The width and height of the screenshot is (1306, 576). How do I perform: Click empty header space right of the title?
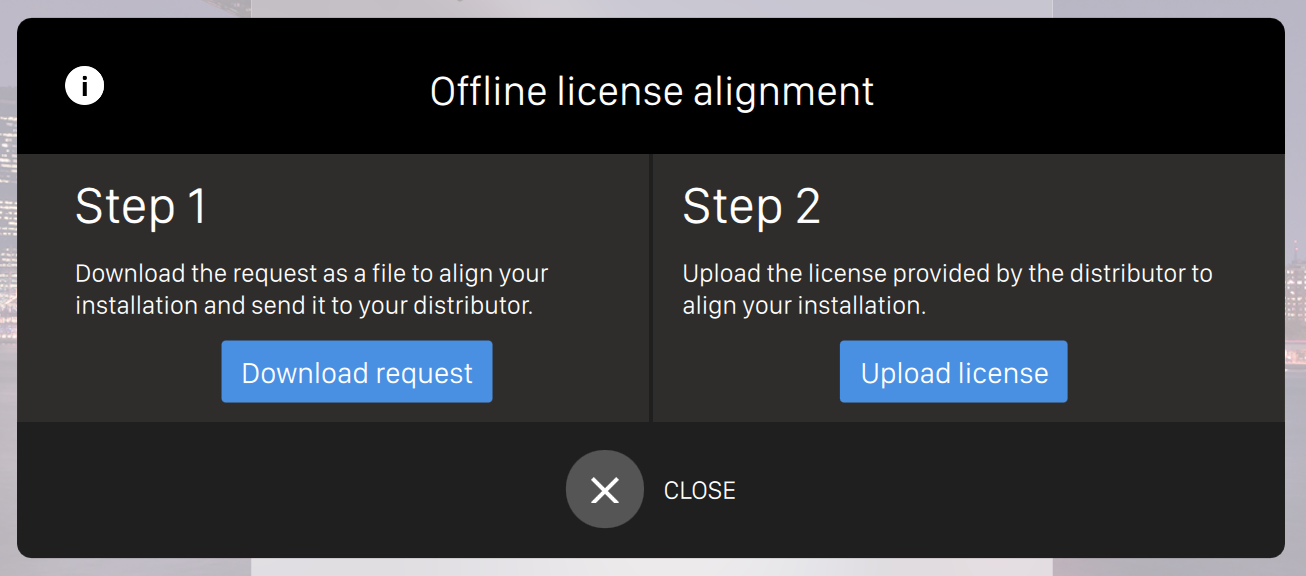[x=1080, y=90]
